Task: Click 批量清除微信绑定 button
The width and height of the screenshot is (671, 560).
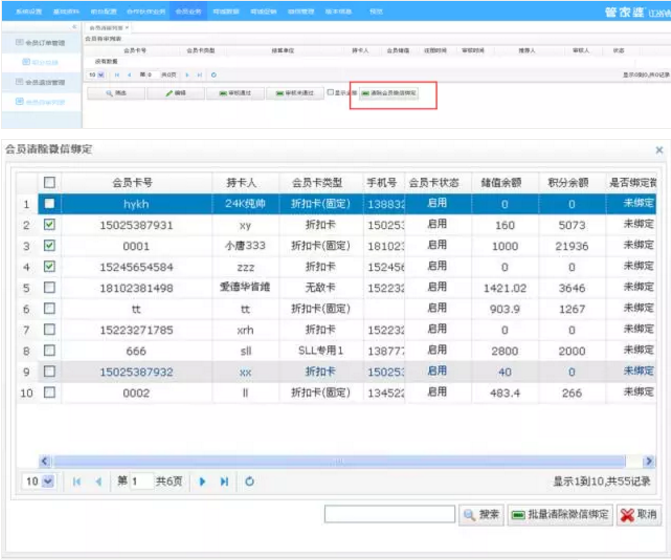Action: pyautogui.click(x=560, y=515)
